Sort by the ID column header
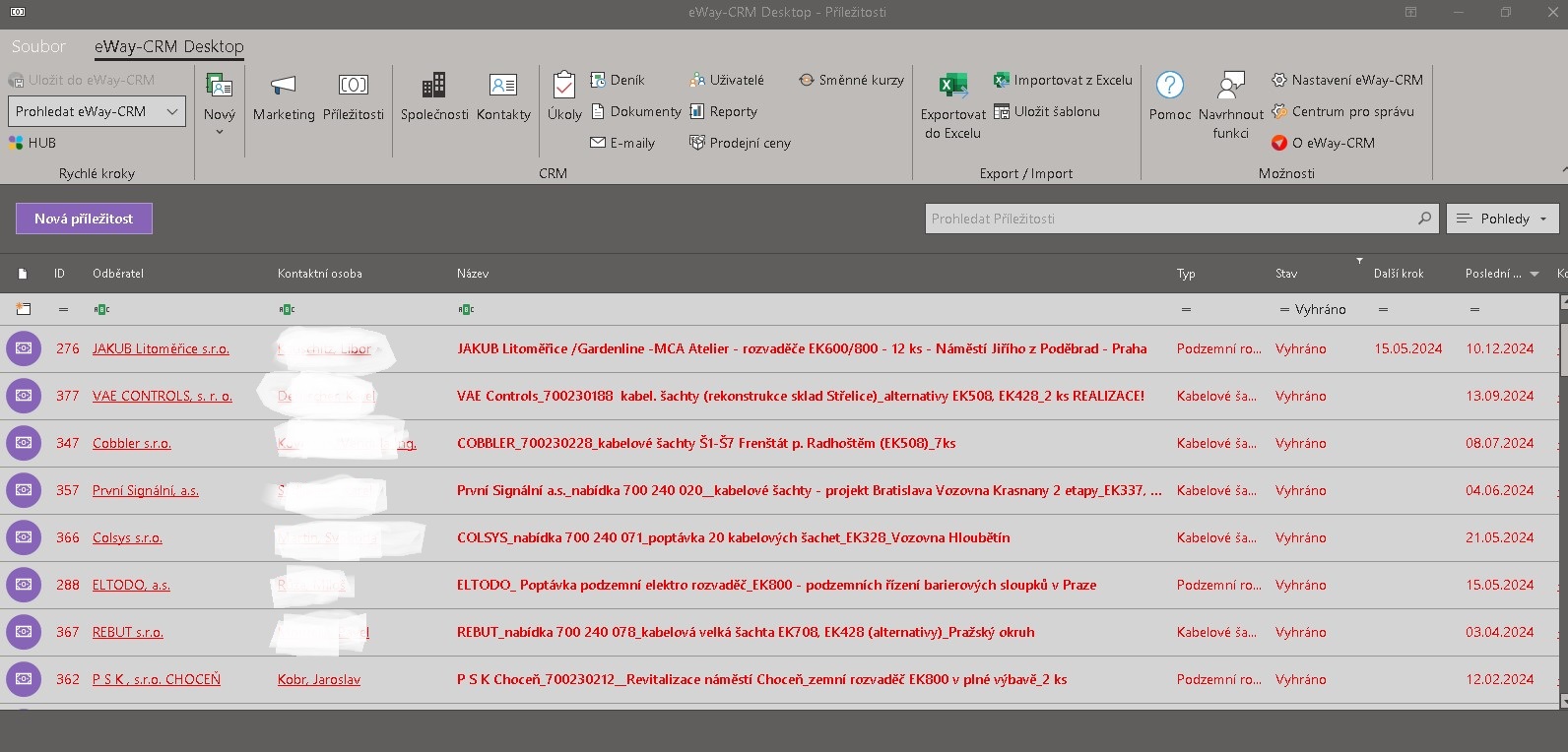 pos(59,274)
